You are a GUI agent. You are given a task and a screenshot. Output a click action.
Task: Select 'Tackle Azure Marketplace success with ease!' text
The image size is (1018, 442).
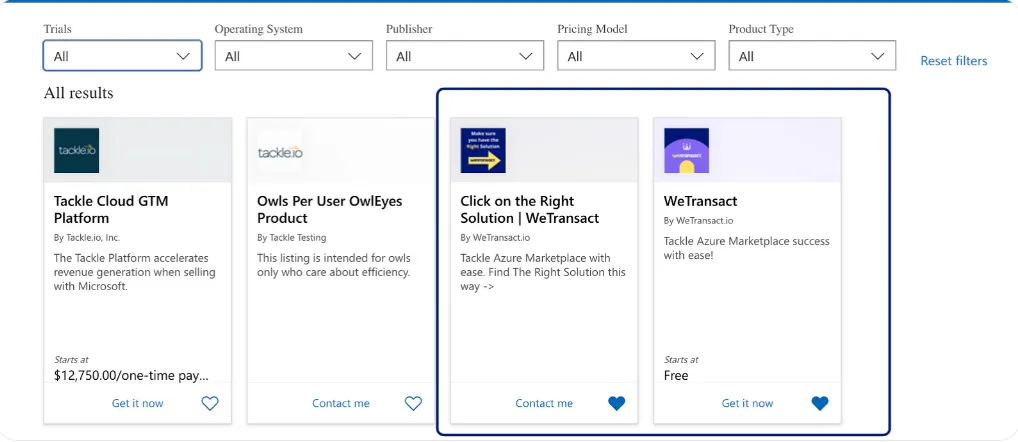point(747,248)
